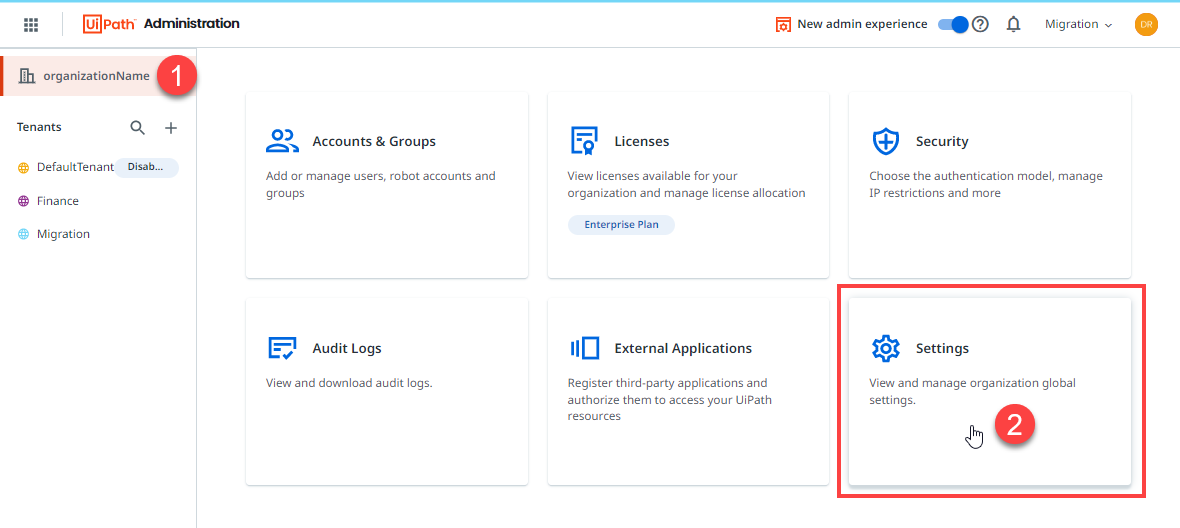Toggle the New admin experience switch
Image resolution: width=1180 pixels, height=528 pixels.
pyautogui.click(x=953, y=25)
